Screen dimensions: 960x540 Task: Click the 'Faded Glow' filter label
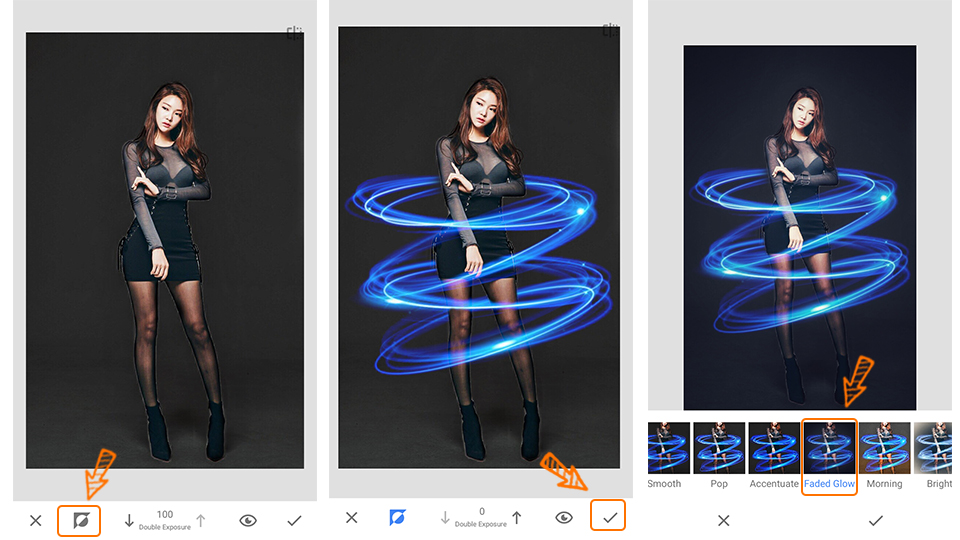(829, 484)
